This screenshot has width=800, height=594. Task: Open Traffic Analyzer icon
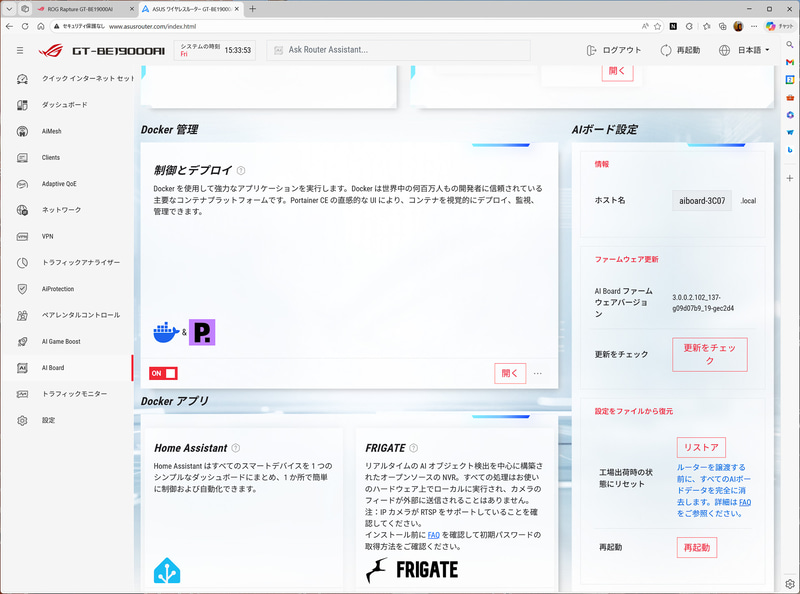[22, 262]
